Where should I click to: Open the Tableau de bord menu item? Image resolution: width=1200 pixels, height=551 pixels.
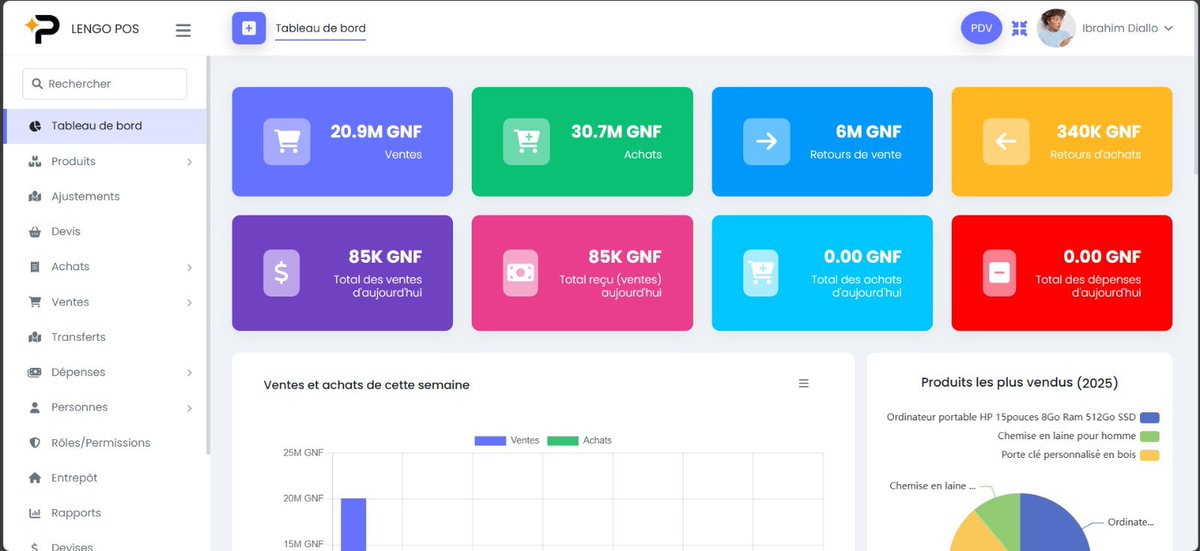[x=105, y=126]
